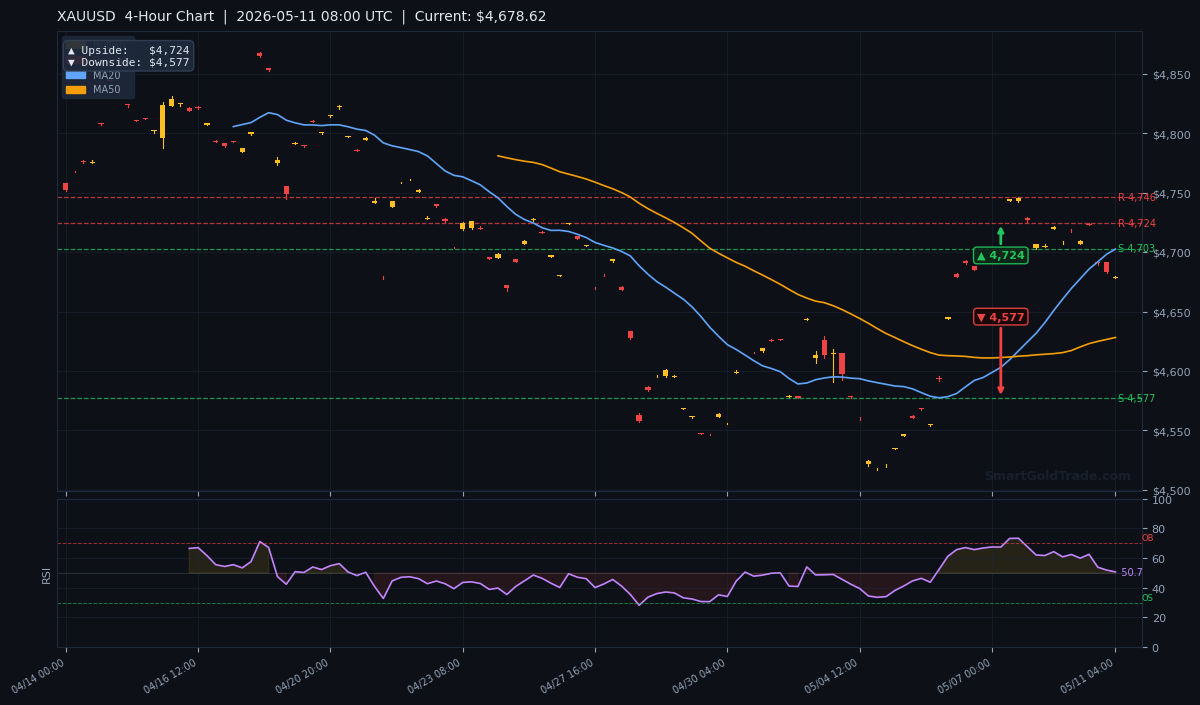Click the $4,650 price axis label
The width and height of the screenshot is (1200, 705).
[x=1171, y=313]
